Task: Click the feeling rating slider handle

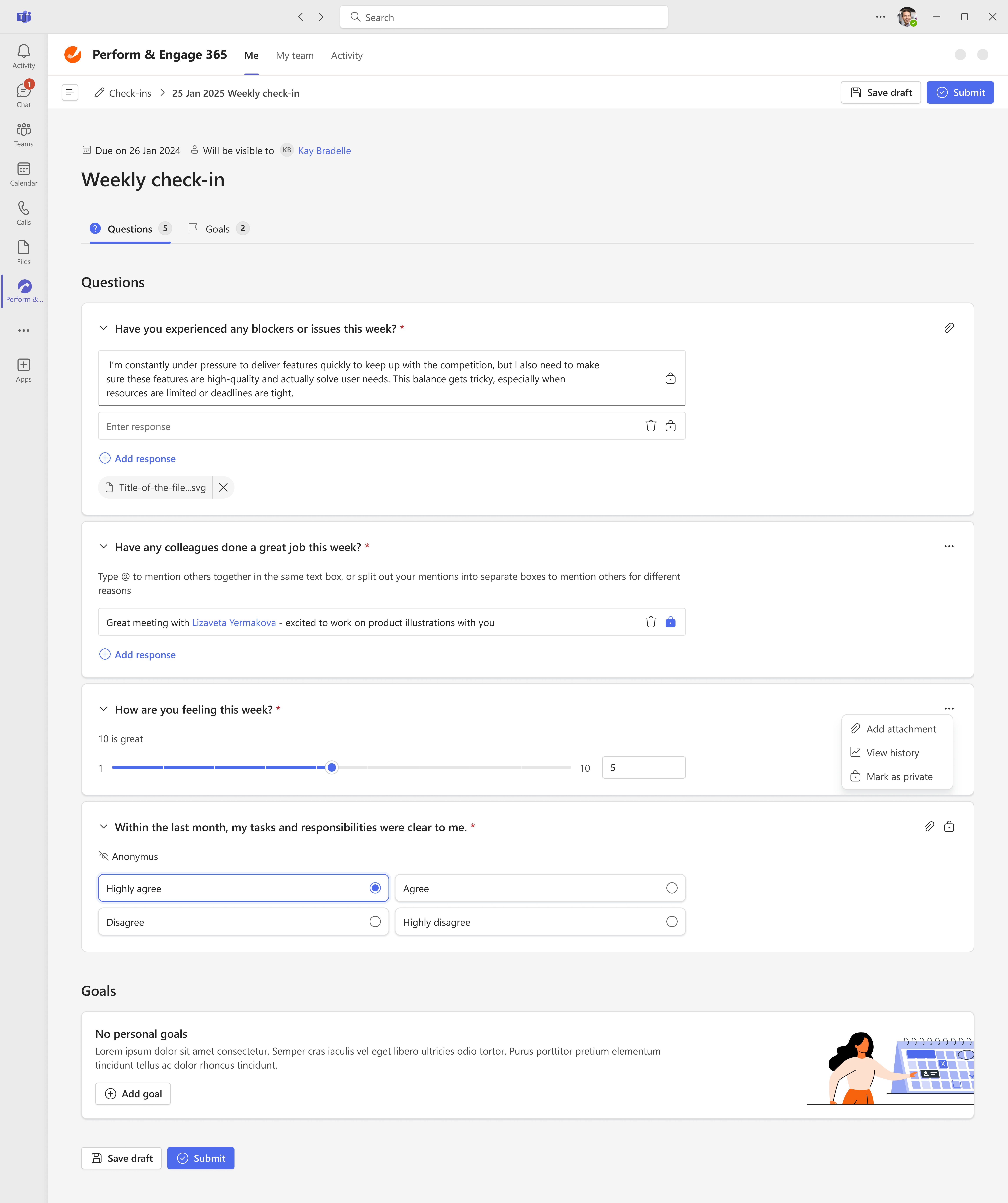Action: point(332,768)
